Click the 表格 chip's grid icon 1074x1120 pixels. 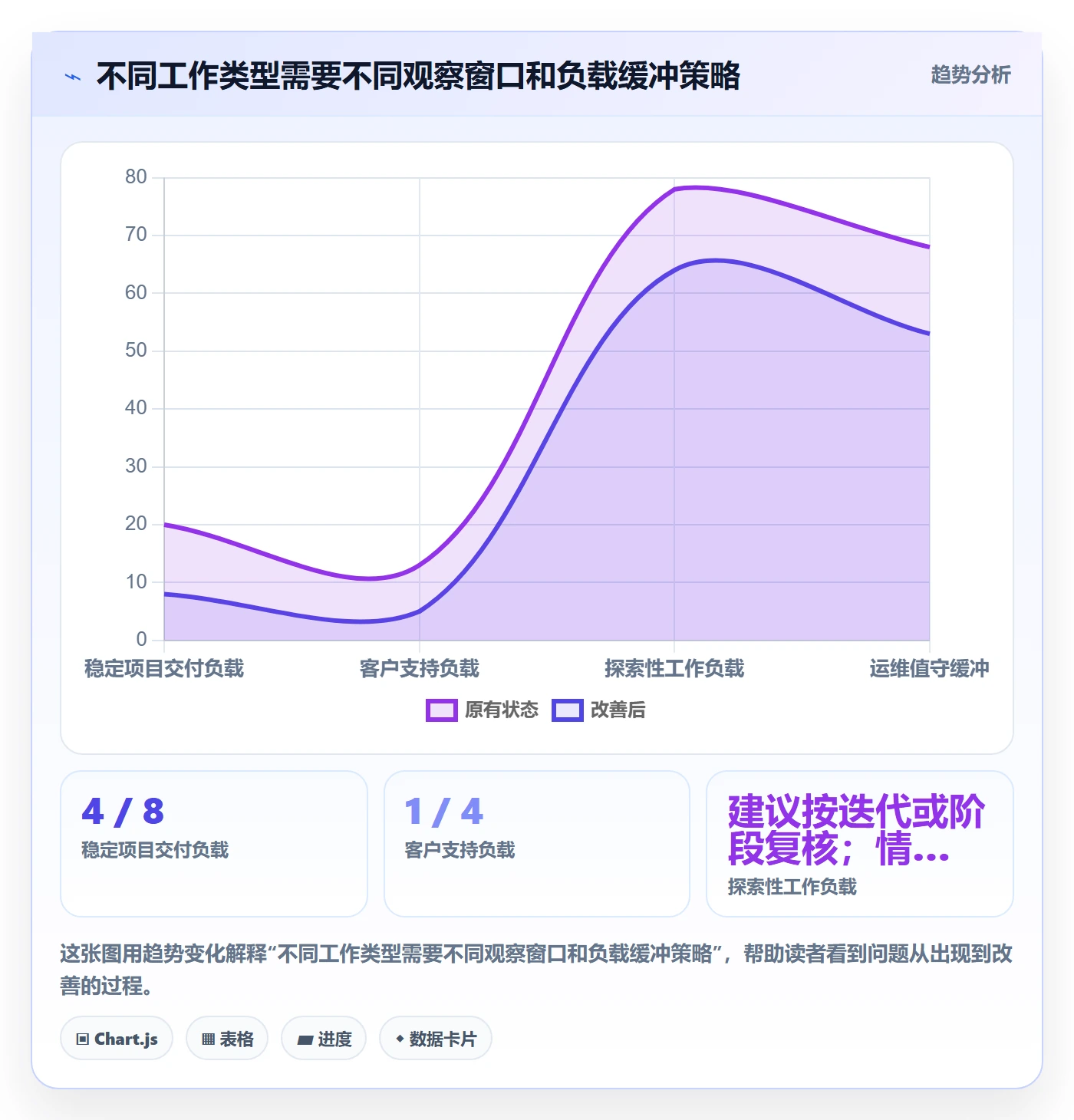click(x=208, y=1039)
